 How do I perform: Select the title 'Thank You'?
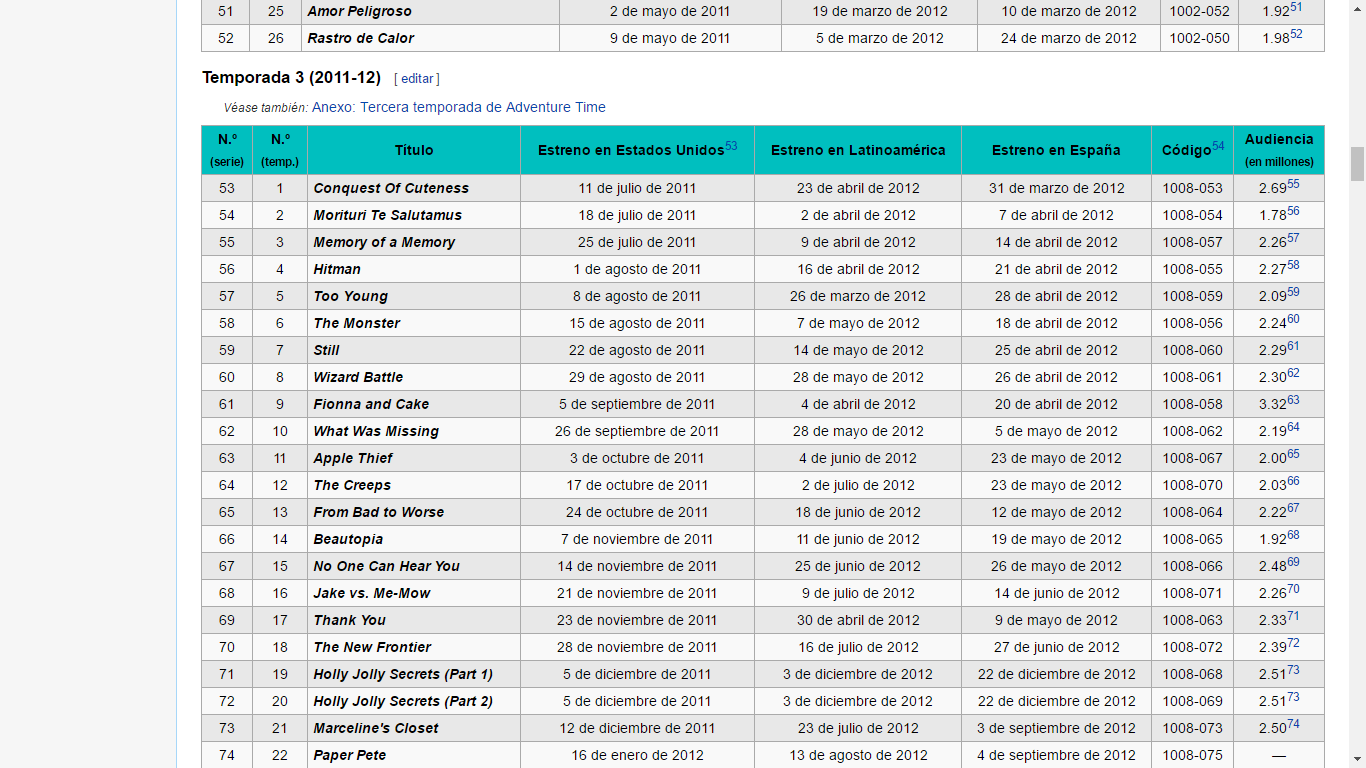[350, 620]
